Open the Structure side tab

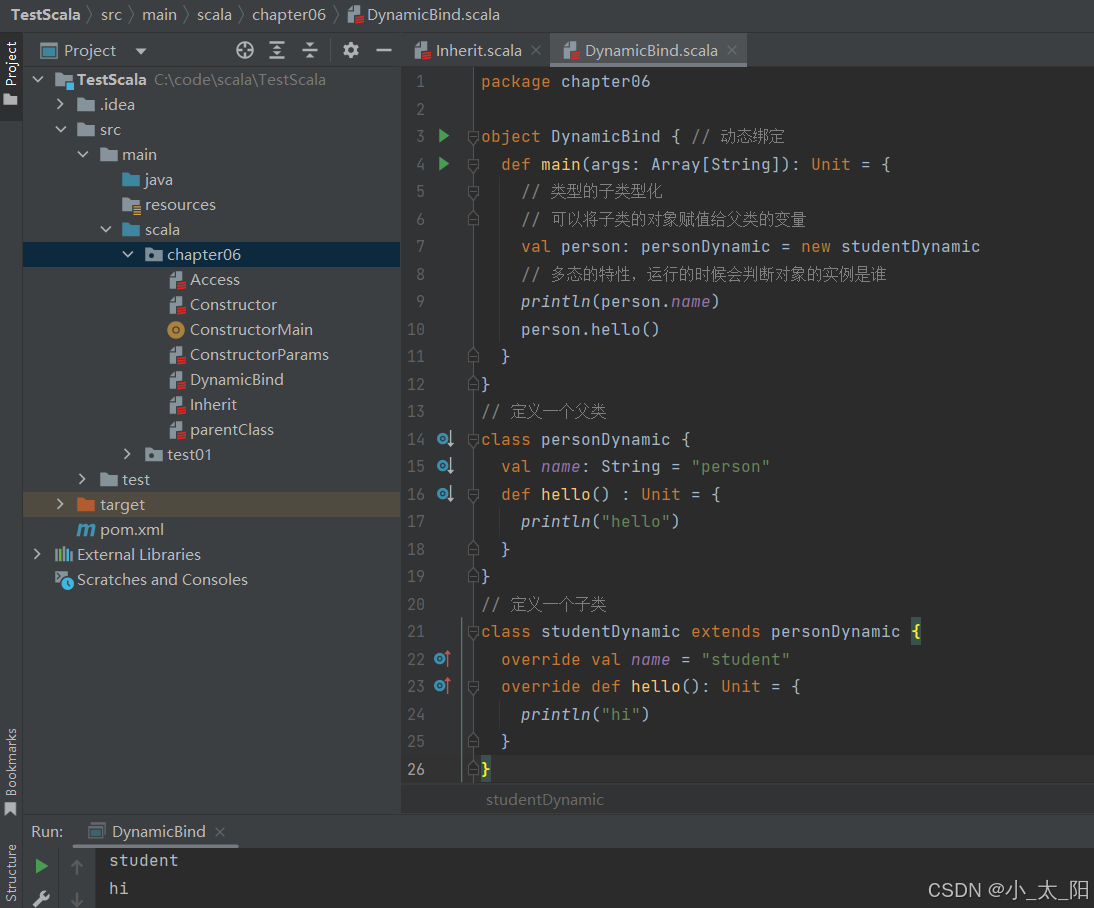click(10, 872)
